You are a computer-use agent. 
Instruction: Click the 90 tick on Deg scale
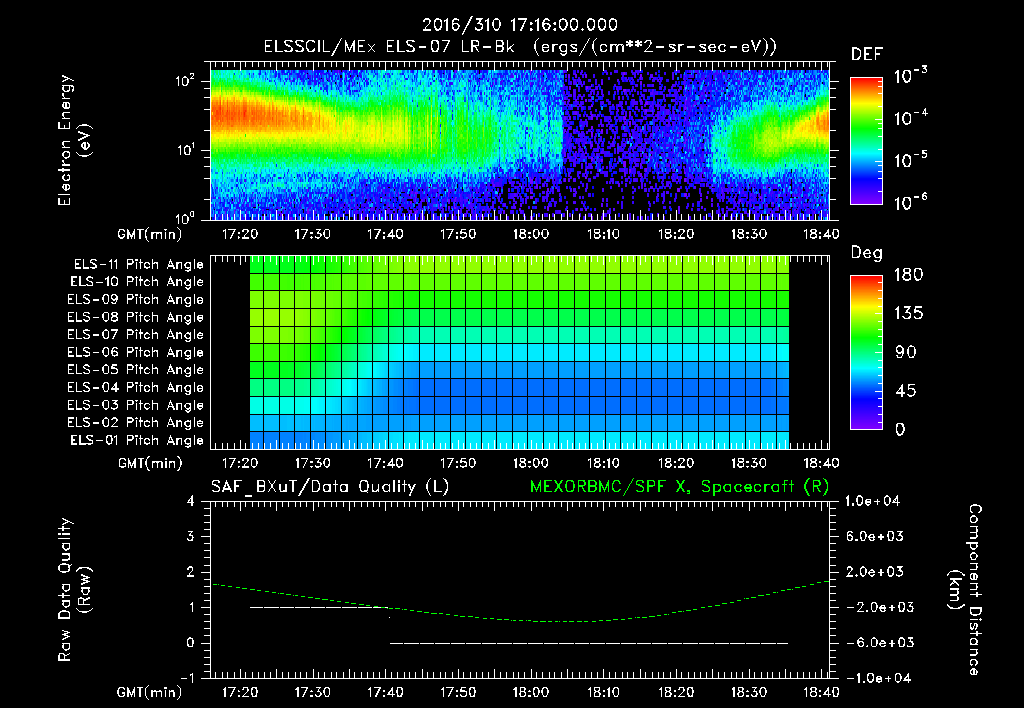click(906, 352)
